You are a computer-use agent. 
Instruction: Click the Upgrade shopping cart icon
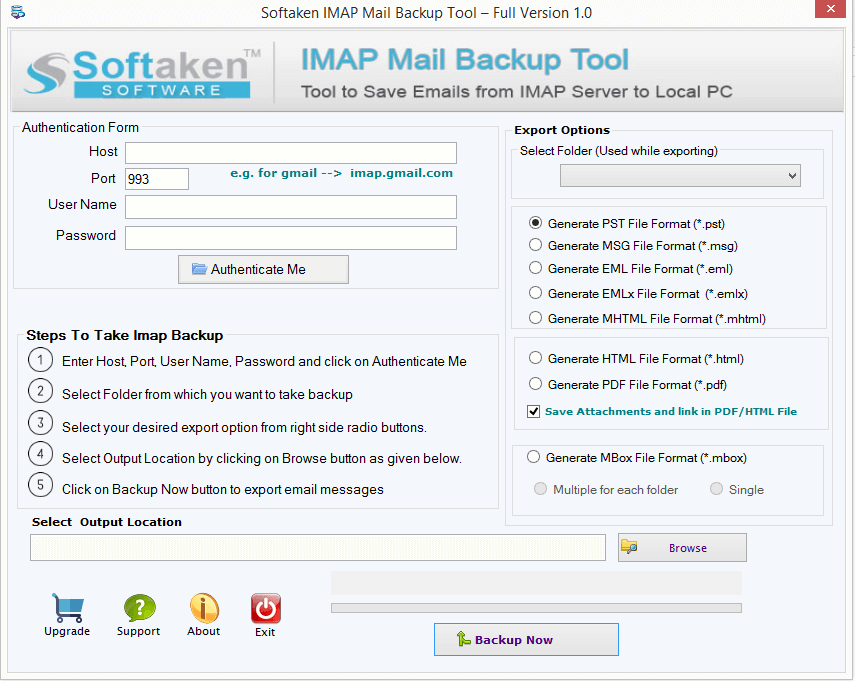(67, 604)
